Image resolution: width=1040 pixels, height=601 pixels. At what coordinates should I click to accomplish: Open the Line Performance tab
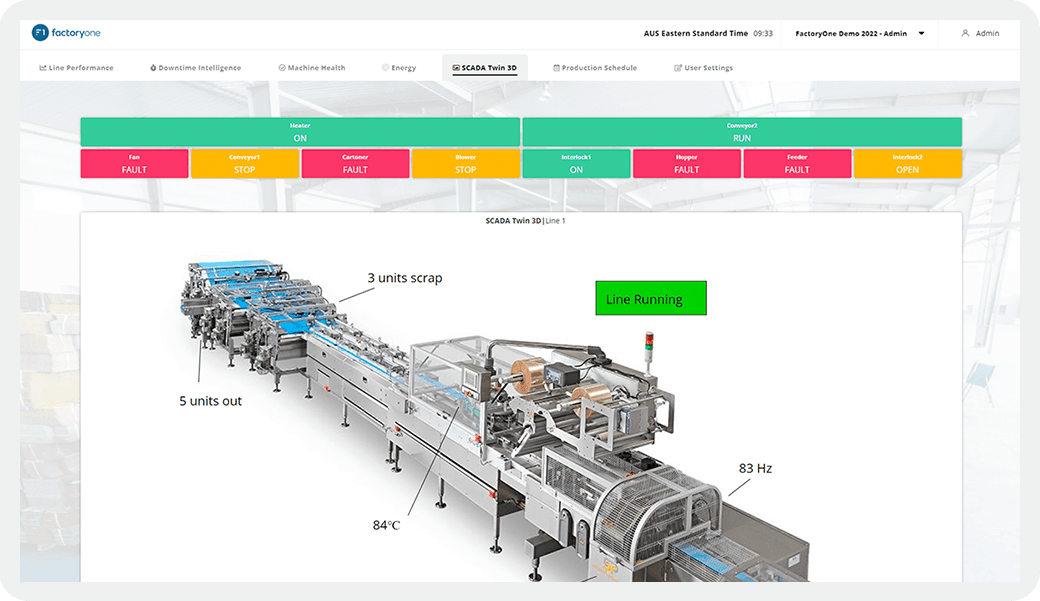pos(76,68)
